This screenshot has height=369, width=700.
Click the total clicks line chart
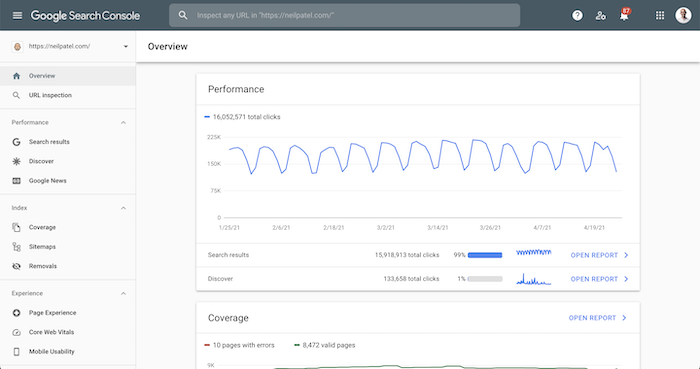coord(423,157)
